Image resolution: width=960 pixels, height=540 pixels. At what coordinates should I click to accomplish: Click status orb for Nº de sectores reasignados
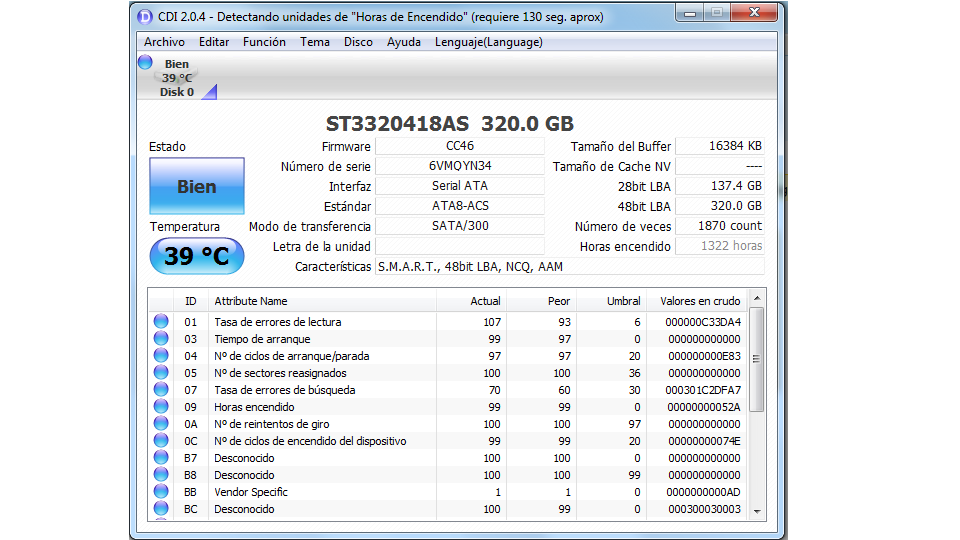click(x=161, y=372)
